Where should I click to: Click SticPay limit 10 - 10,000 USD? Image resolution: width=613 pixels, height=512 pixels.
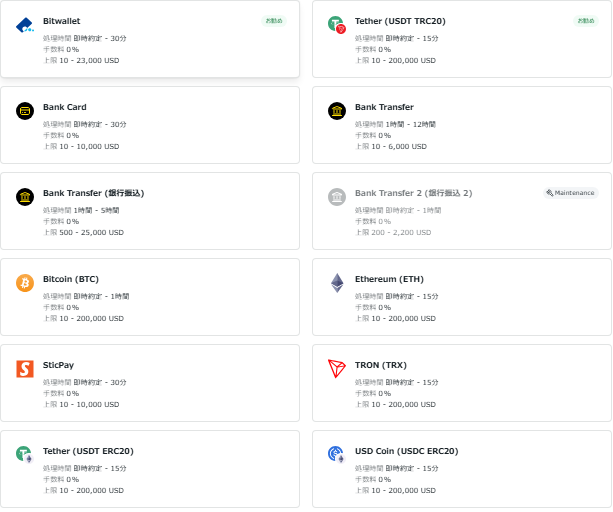81,405
